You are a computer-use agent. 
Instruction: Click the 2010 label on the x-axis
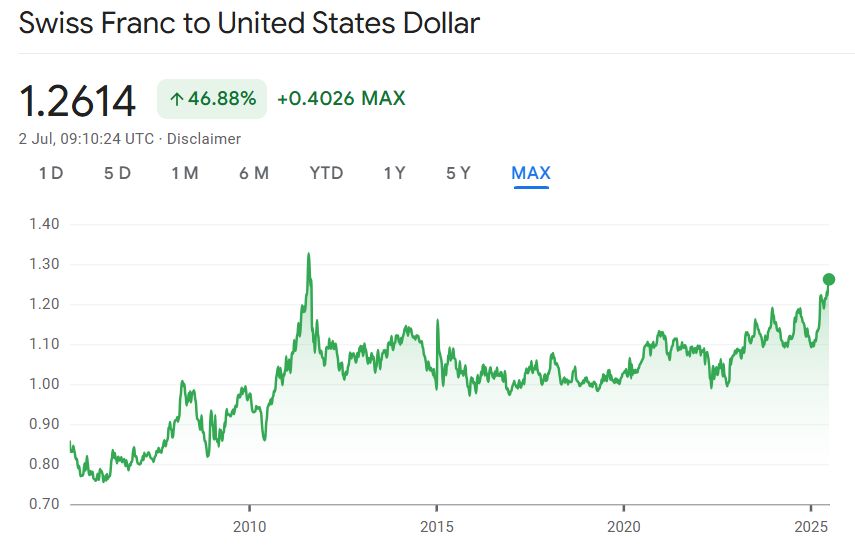pyautogui.click(x=249, y=526)
